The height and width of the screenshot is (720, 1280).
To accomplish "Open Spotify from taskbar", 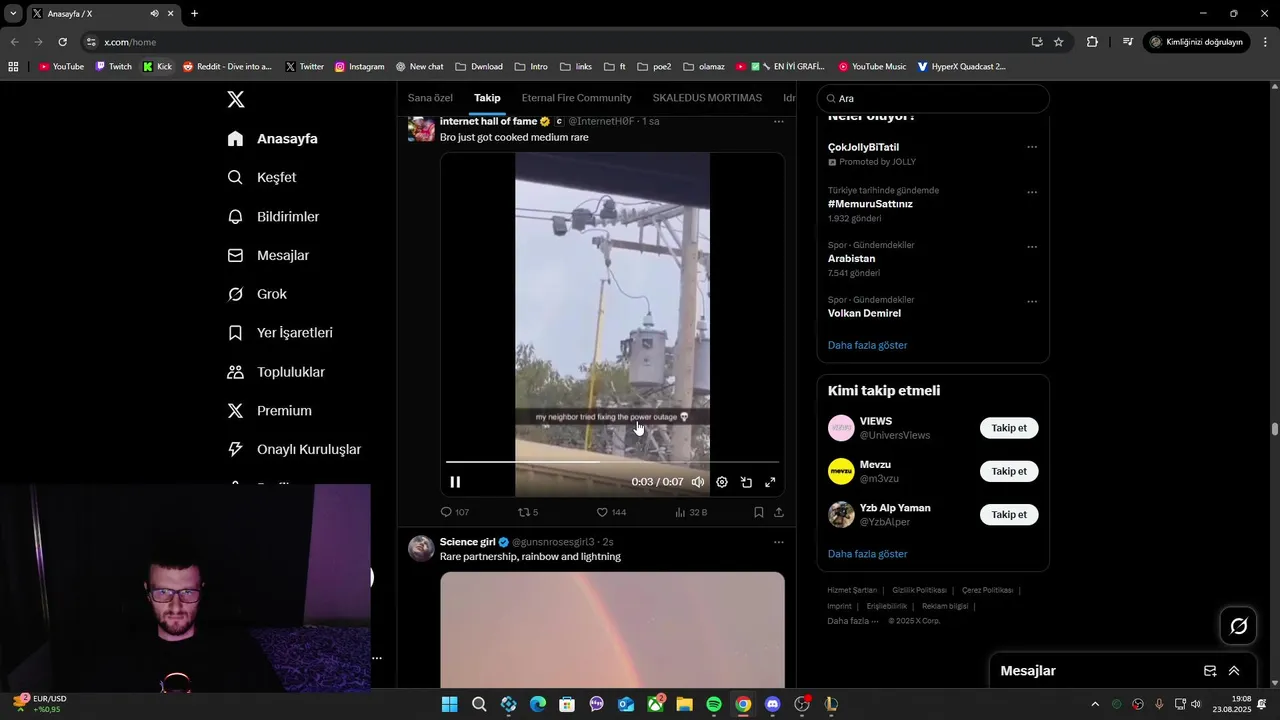I will pos(714,704).
